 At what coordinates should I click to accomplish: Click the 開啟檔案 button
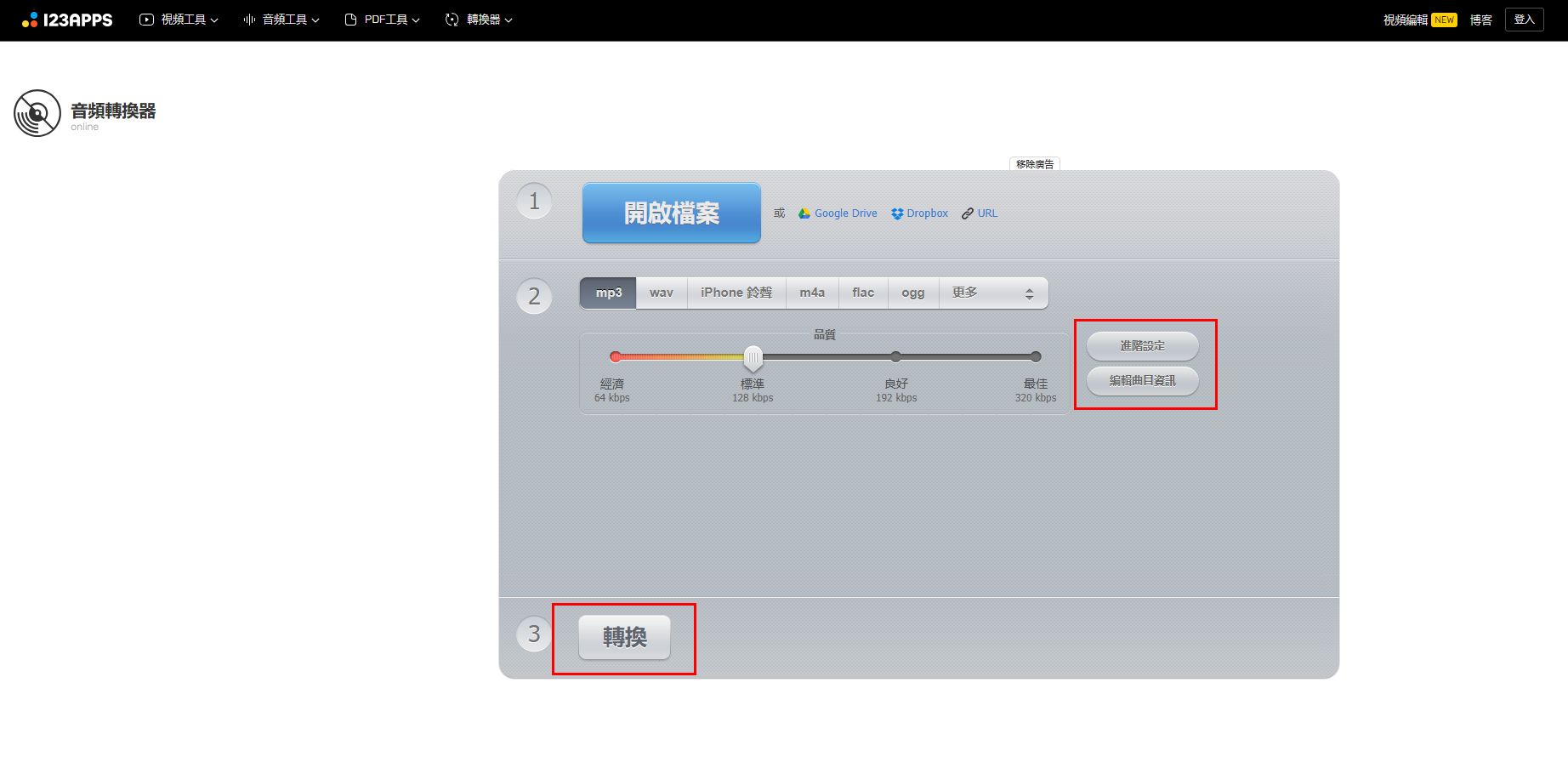[672, 213]
